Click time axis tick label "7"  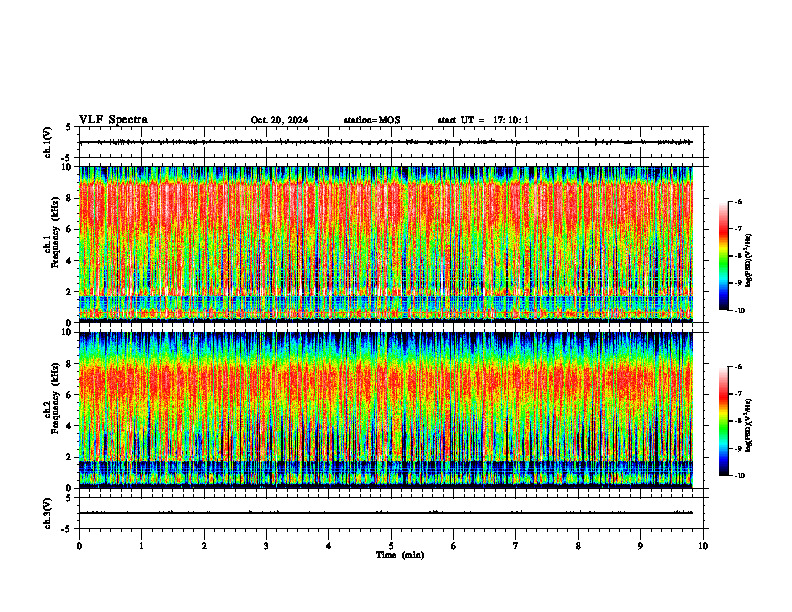[x=516, y=546]
